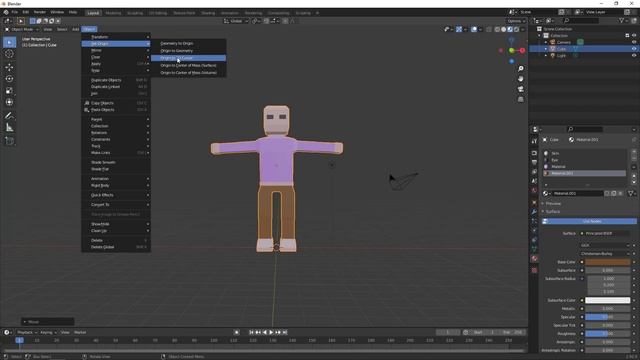Open the Output properties tab
This screenshot has width=640, height=360.
click(x=534, y=162)
